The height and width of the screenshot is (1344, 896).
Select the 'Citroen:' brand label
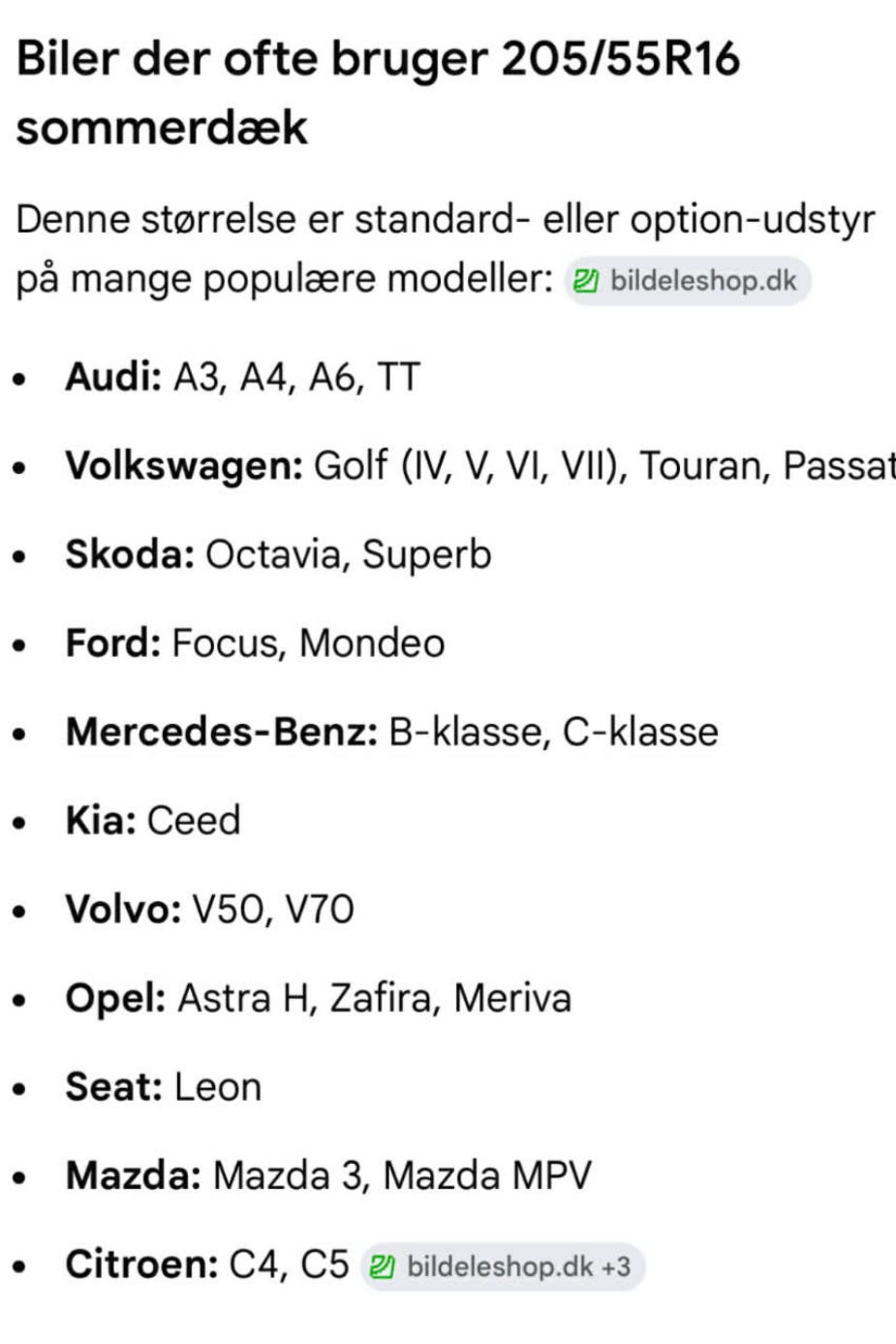(x=141, y=1265)
